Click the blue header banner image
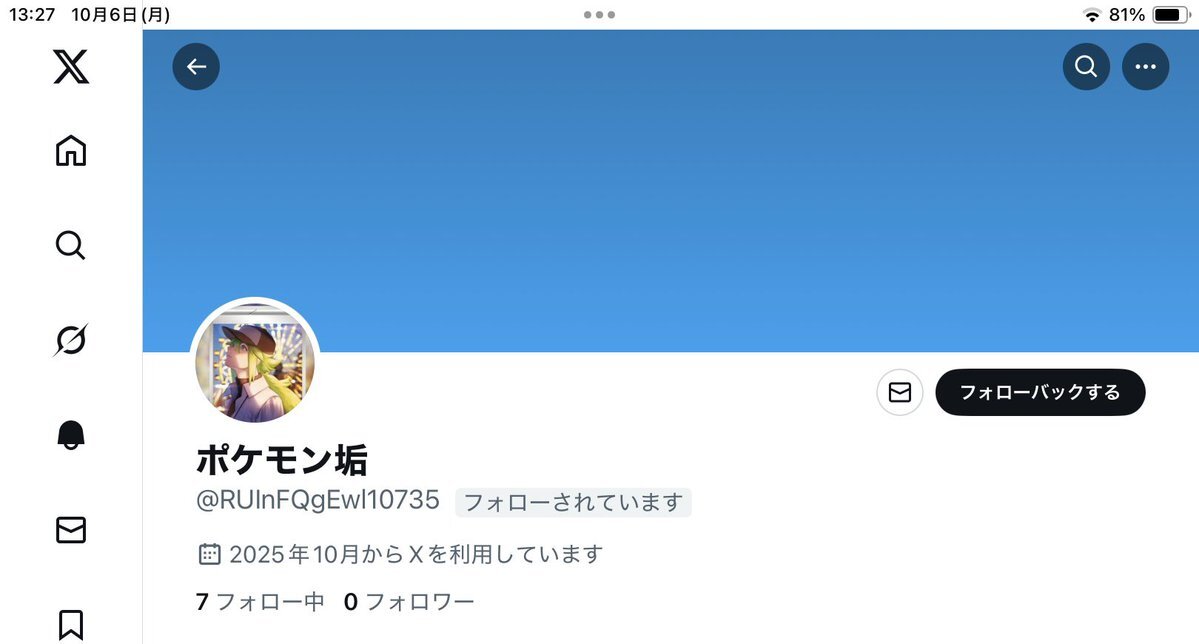Viewport: 1199px width, 644px height. (671, 191)
